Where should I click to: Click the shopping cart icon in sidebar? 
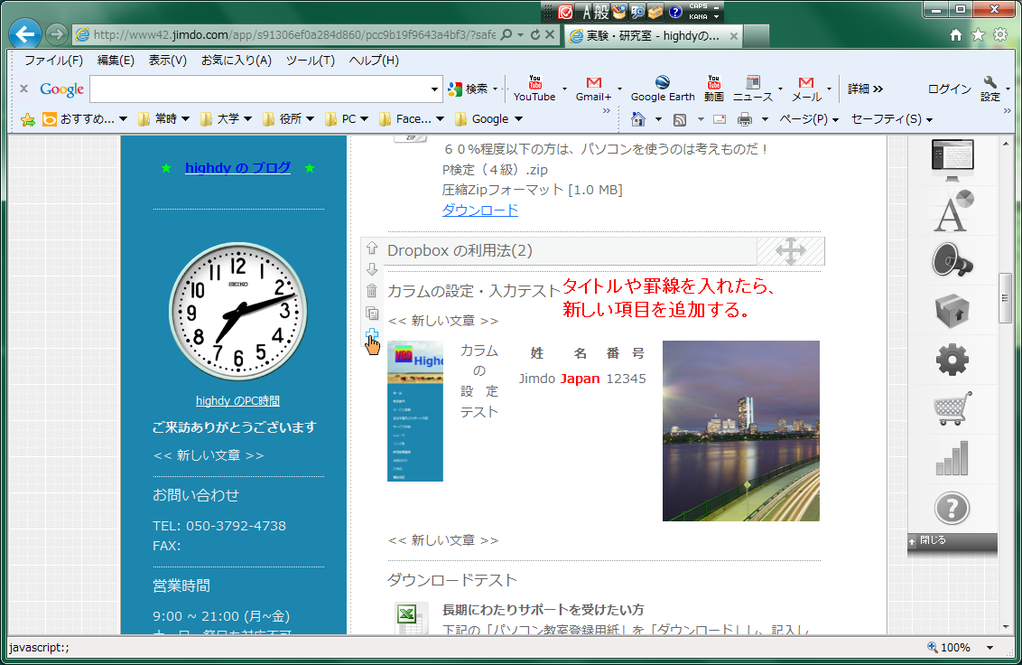(952, 408)
